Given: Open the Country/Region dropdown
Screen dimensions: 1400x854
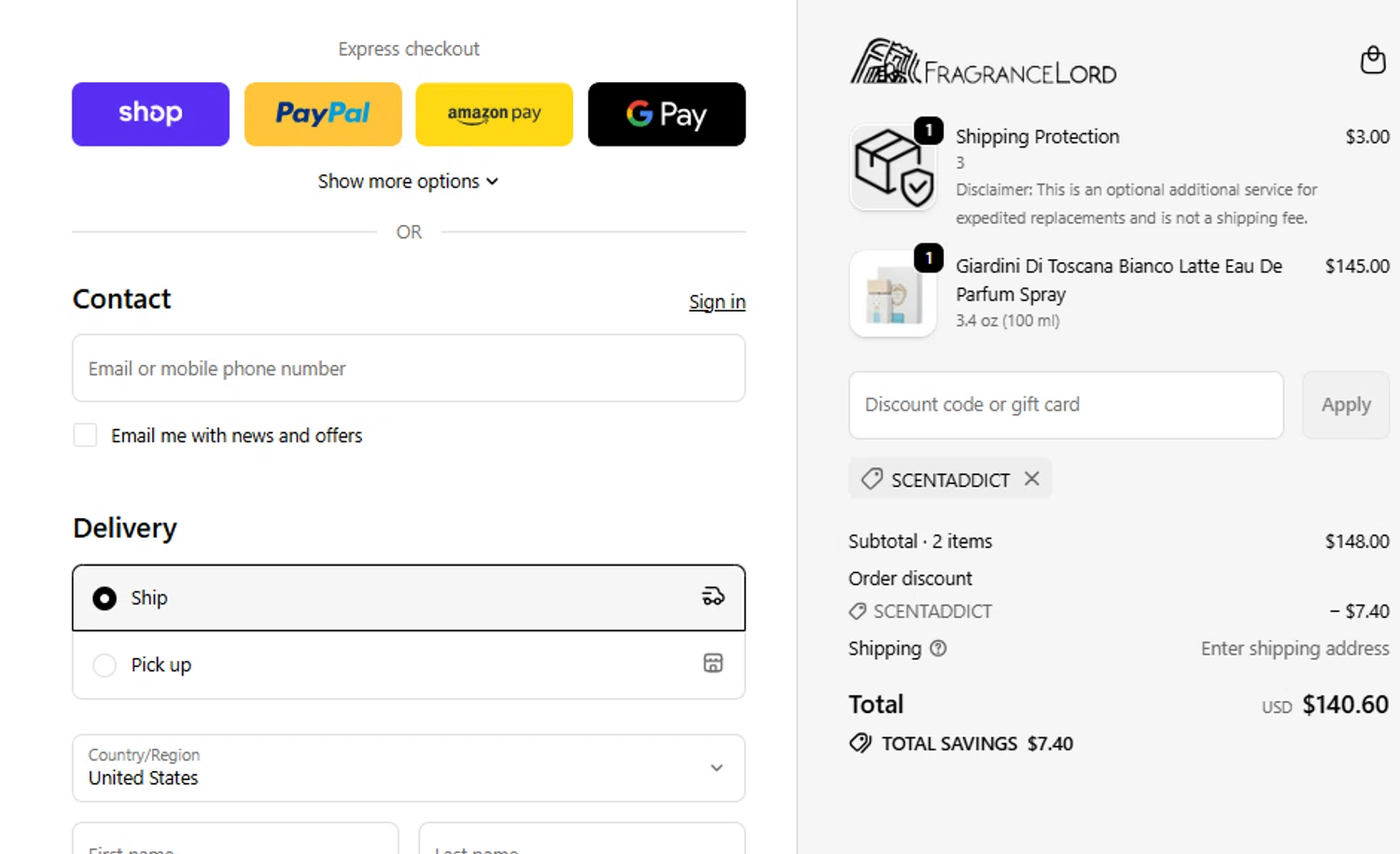Looking at the screenshot, I should pyautogui.click(x=409, y=767).
